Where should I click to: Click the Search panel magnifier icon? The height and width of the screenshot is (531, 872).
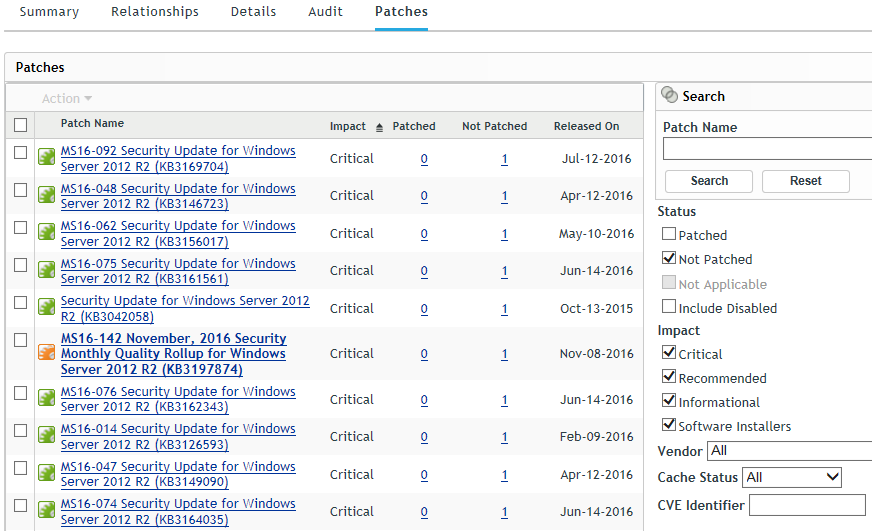[669, 95]
